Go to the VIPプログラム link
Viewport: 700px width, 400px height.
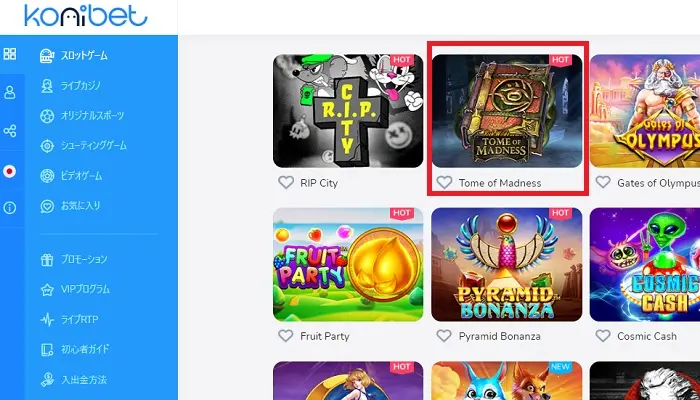85,289
